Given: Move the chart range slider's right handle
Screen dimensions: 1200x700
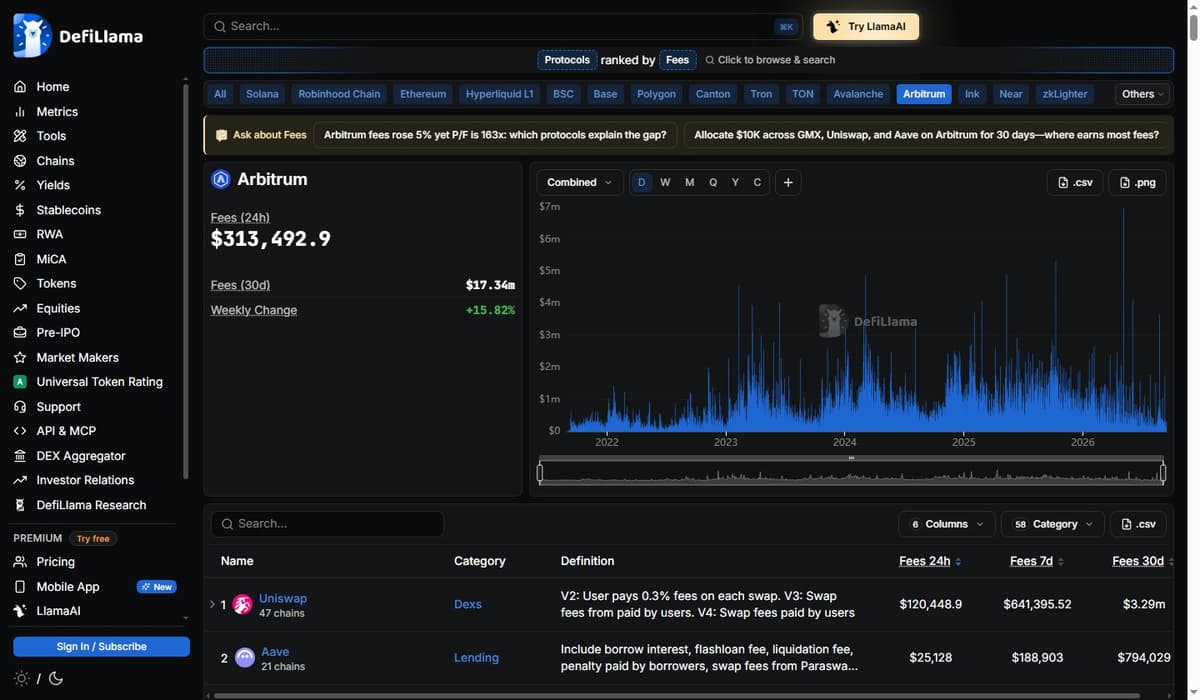Looking at the screenshot, I should (x=1163, y=473).
